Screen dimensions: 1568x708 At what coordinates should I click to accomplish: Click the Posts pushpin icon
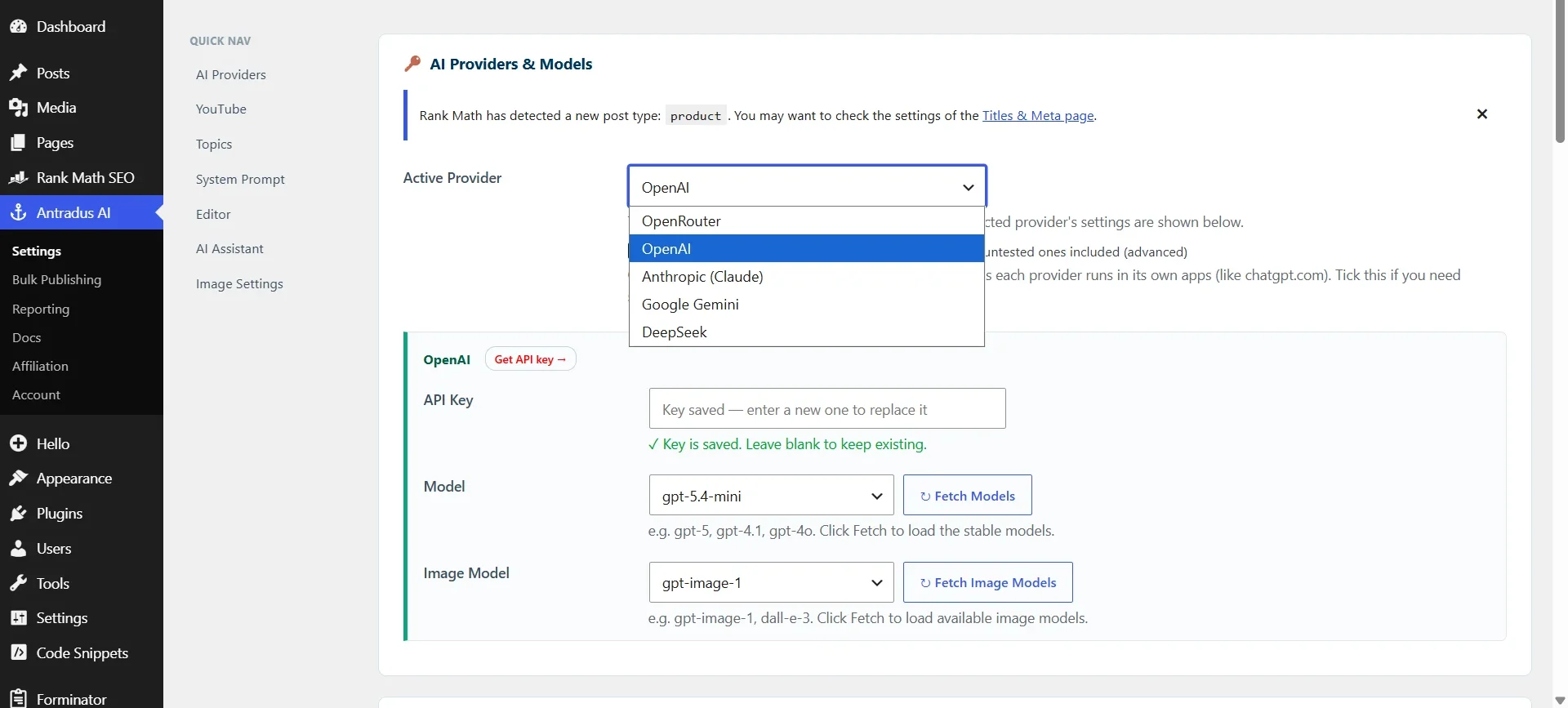18,73
